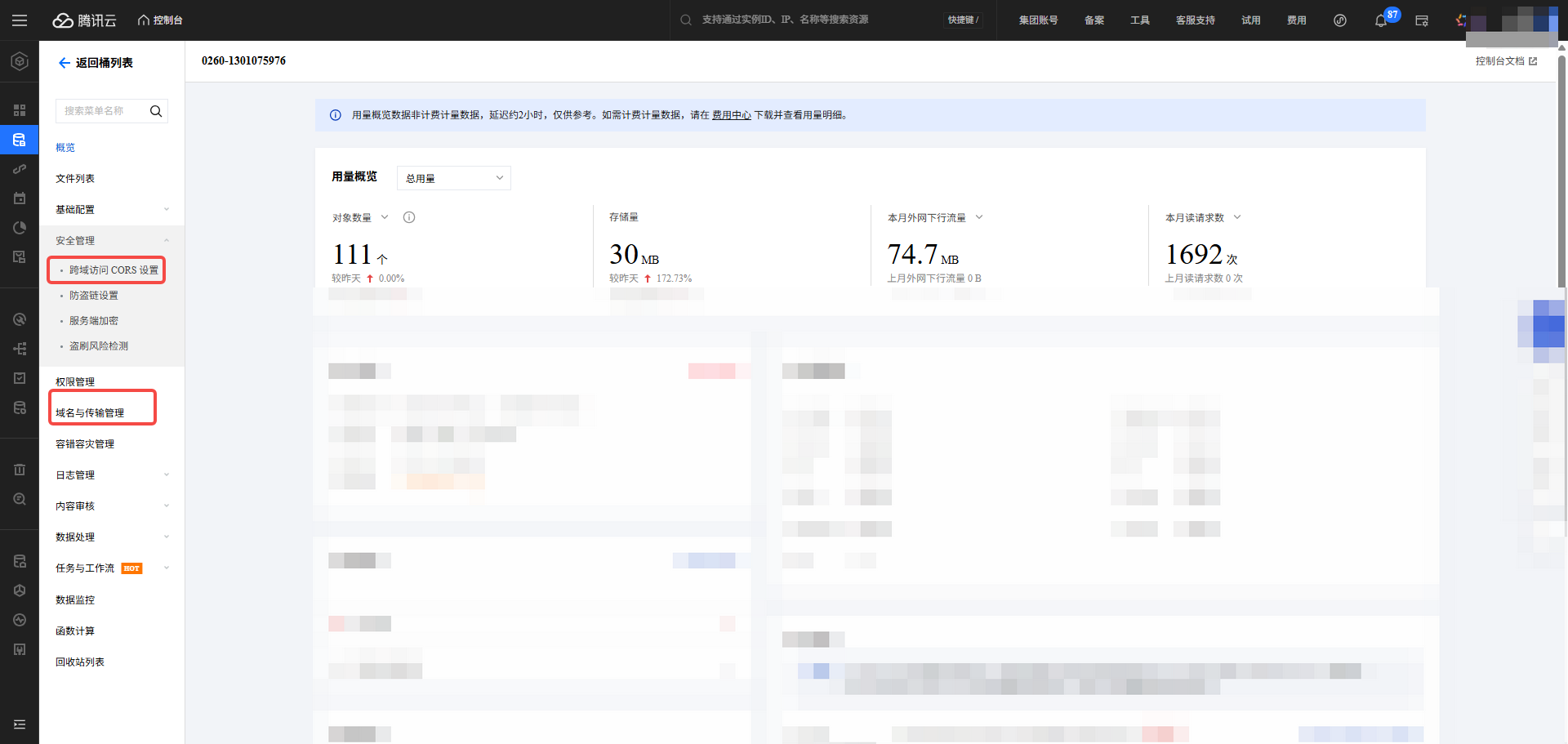The width and height of the screenshot is (1568, 744).
Task: Click the search magnifier in sidebar menu search
Action: pyautogui.click(x=156, y=111)
